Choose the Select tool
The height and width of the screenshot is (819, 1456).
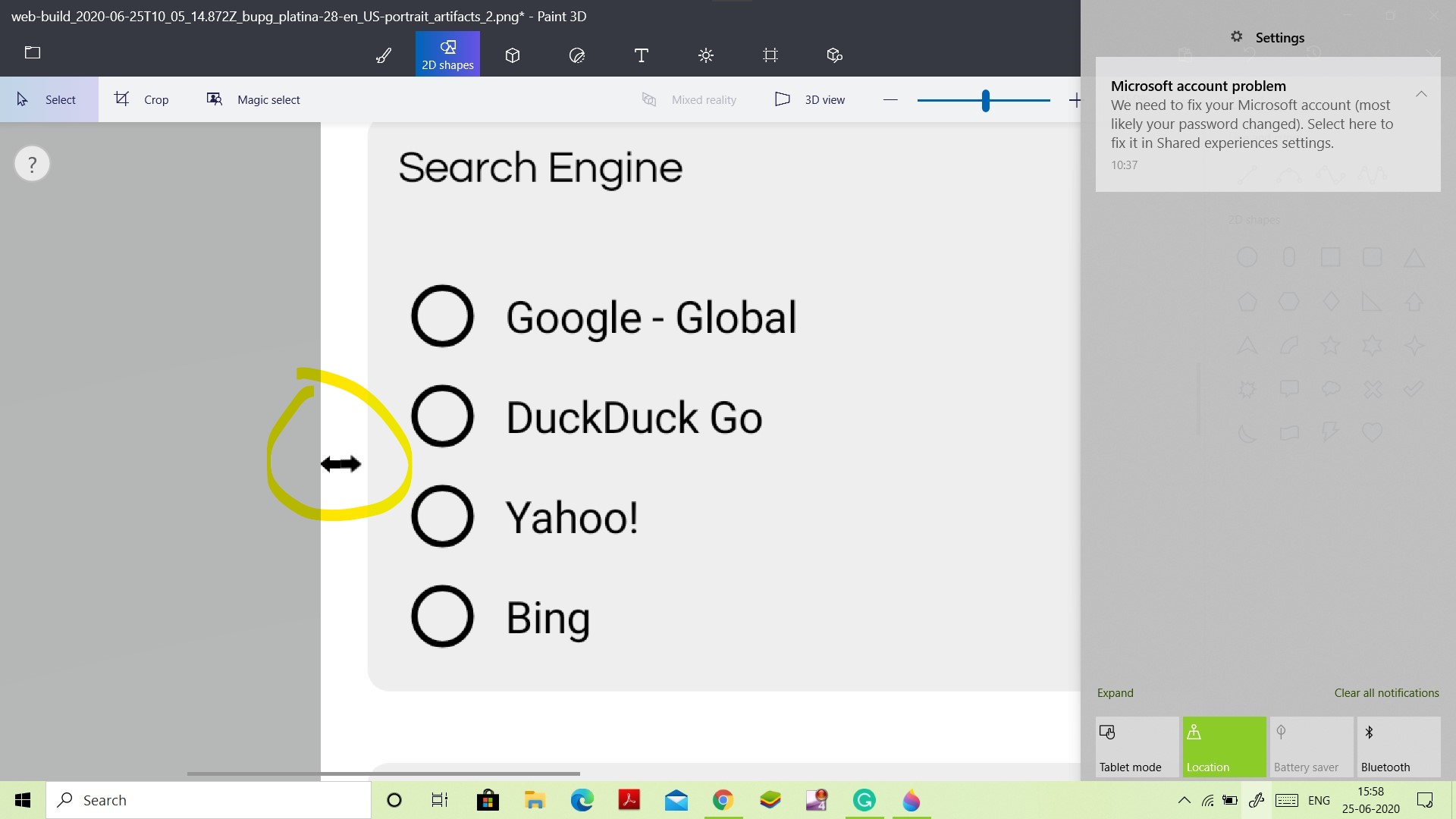(49, 99)
